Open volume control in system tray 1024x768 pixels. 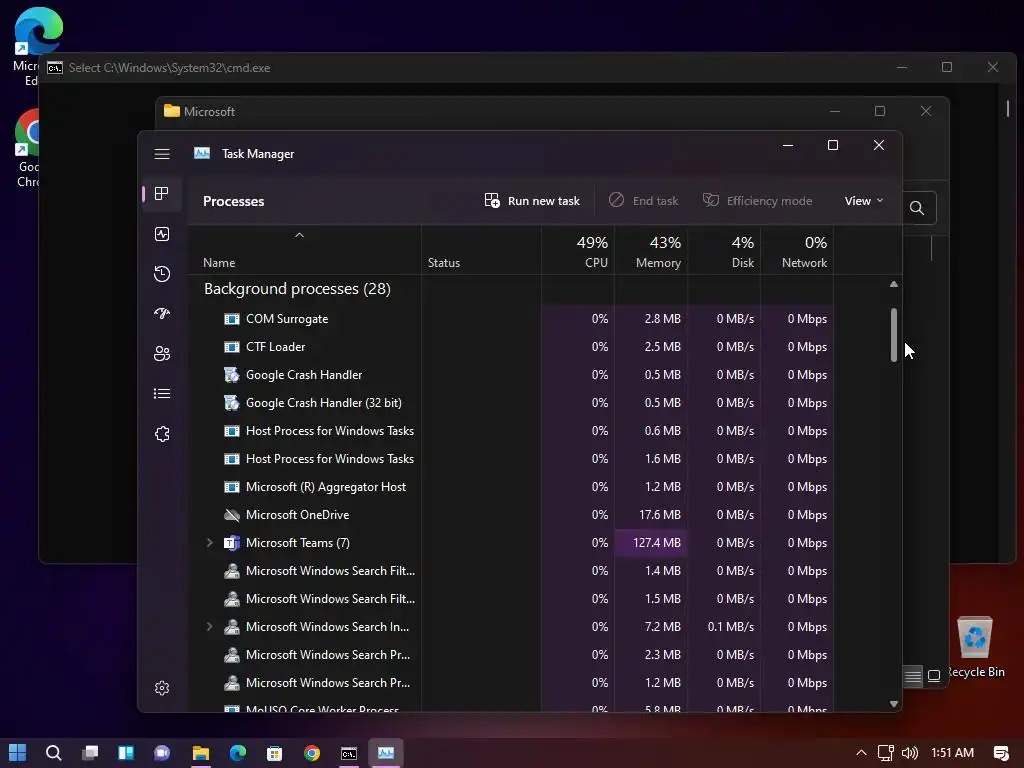[x=910, y=752]
